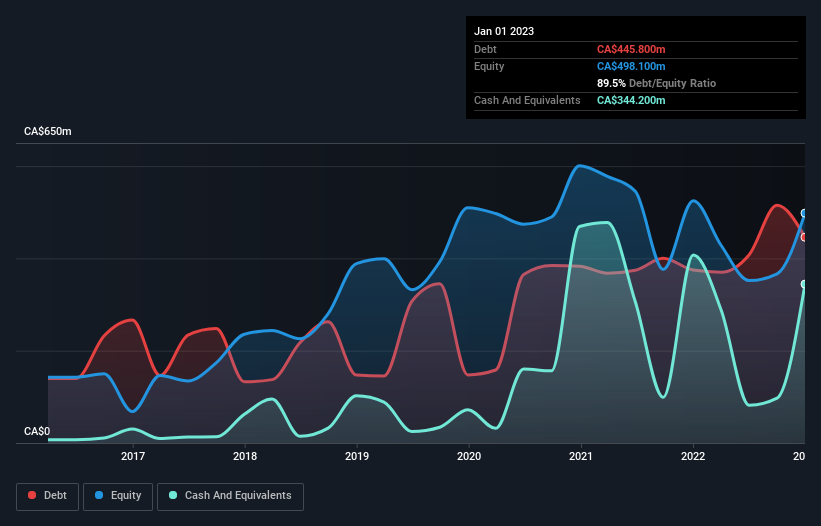Click the CA$445.800m debt value
Image resolution: width=821 pixels, height=526 pixels.
pos(631,49)
